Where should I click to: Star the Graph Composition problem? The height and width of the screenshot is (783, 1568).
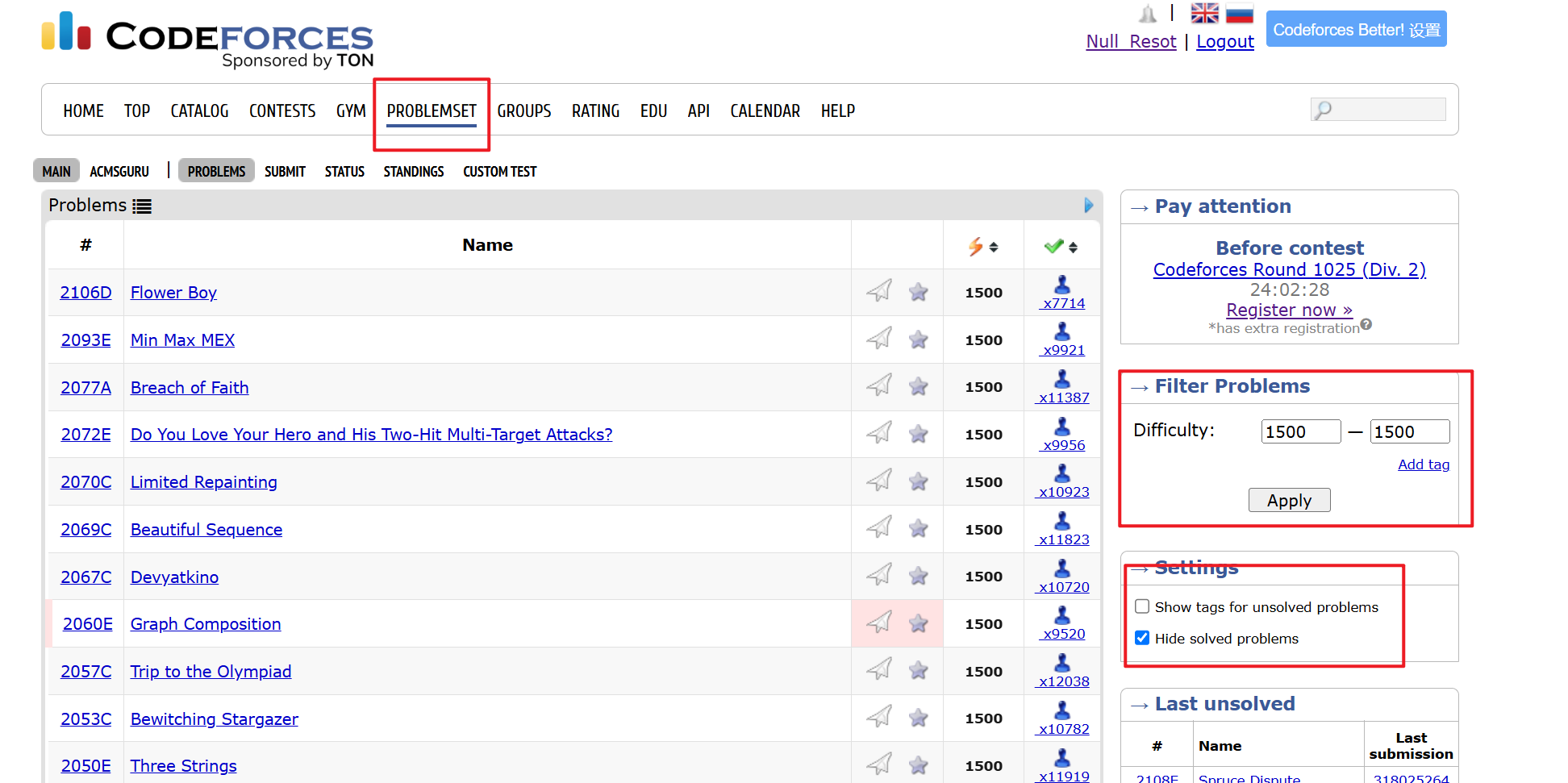pyautogui.click(x=918, y=623)
